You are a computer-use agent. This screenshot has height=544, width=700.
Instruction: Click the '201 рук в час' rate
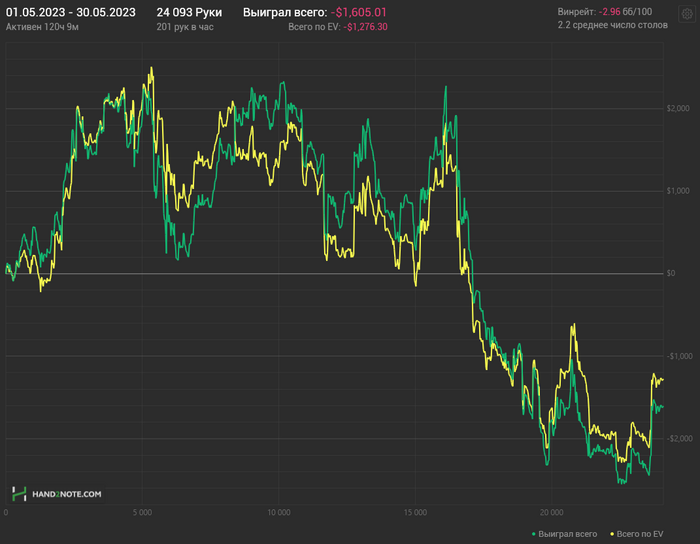[x=185, y=27]
